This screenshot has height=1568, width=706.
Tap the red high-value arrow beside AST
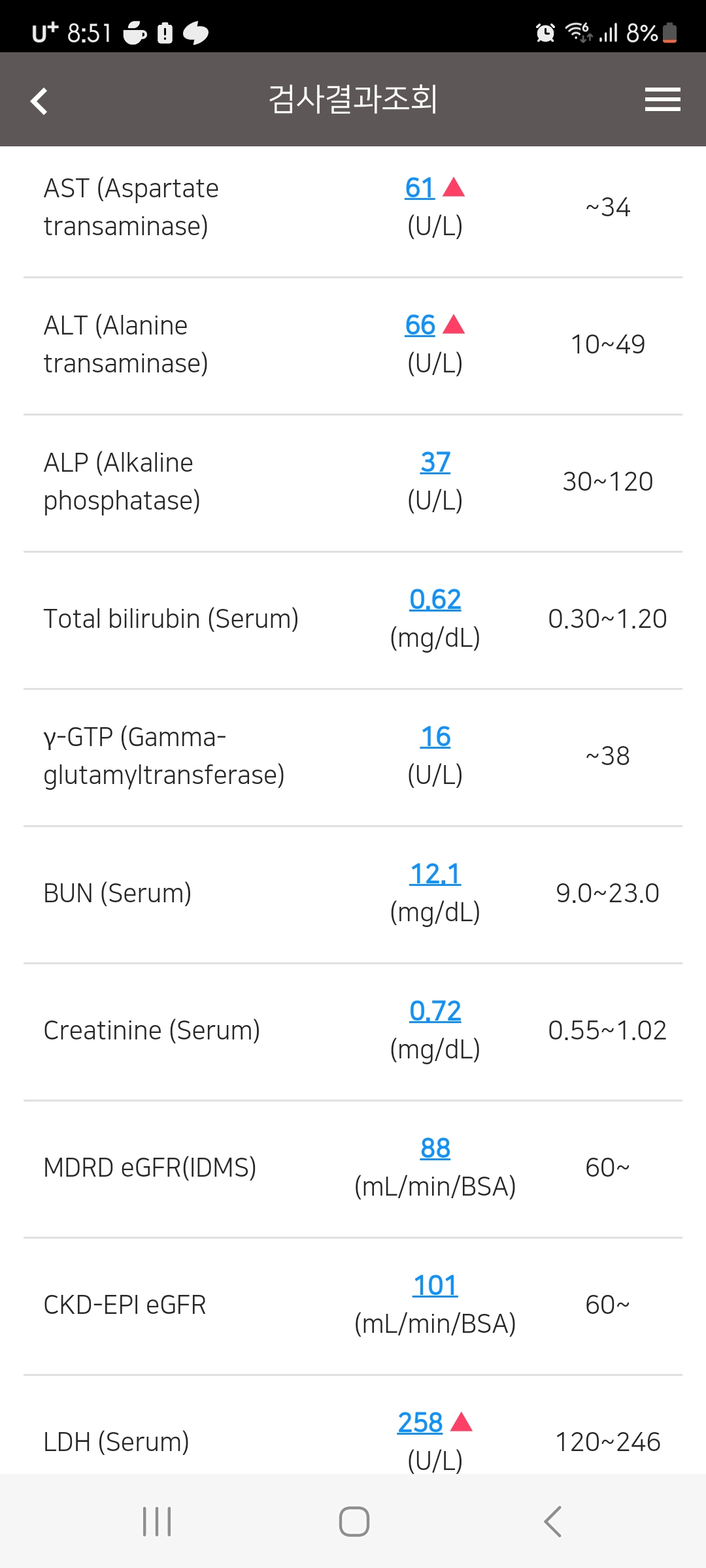454,188
